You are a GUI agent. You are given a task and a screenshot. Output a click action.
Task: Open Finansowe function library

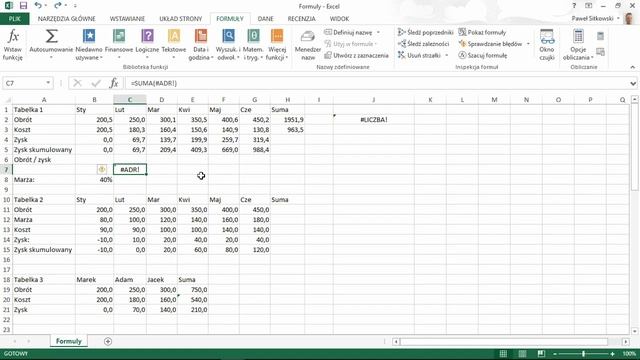click(119, 45)
